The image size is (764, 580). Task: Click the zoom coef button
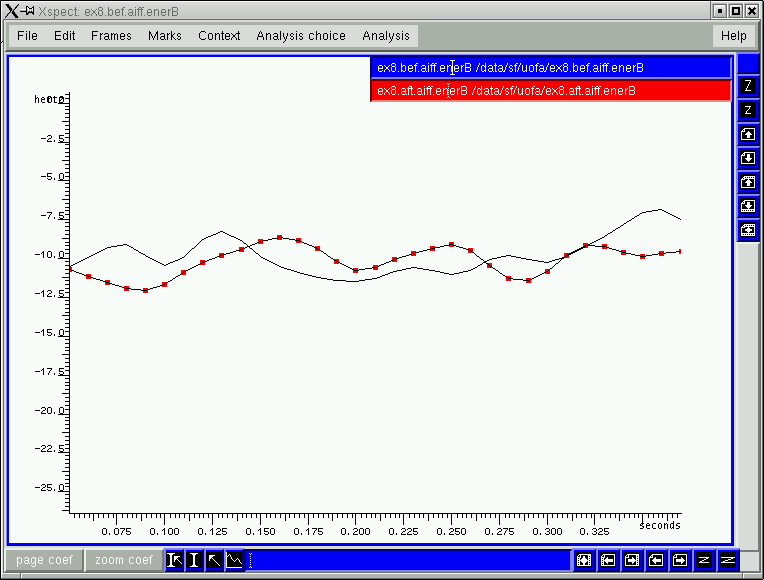click(124, 560)
